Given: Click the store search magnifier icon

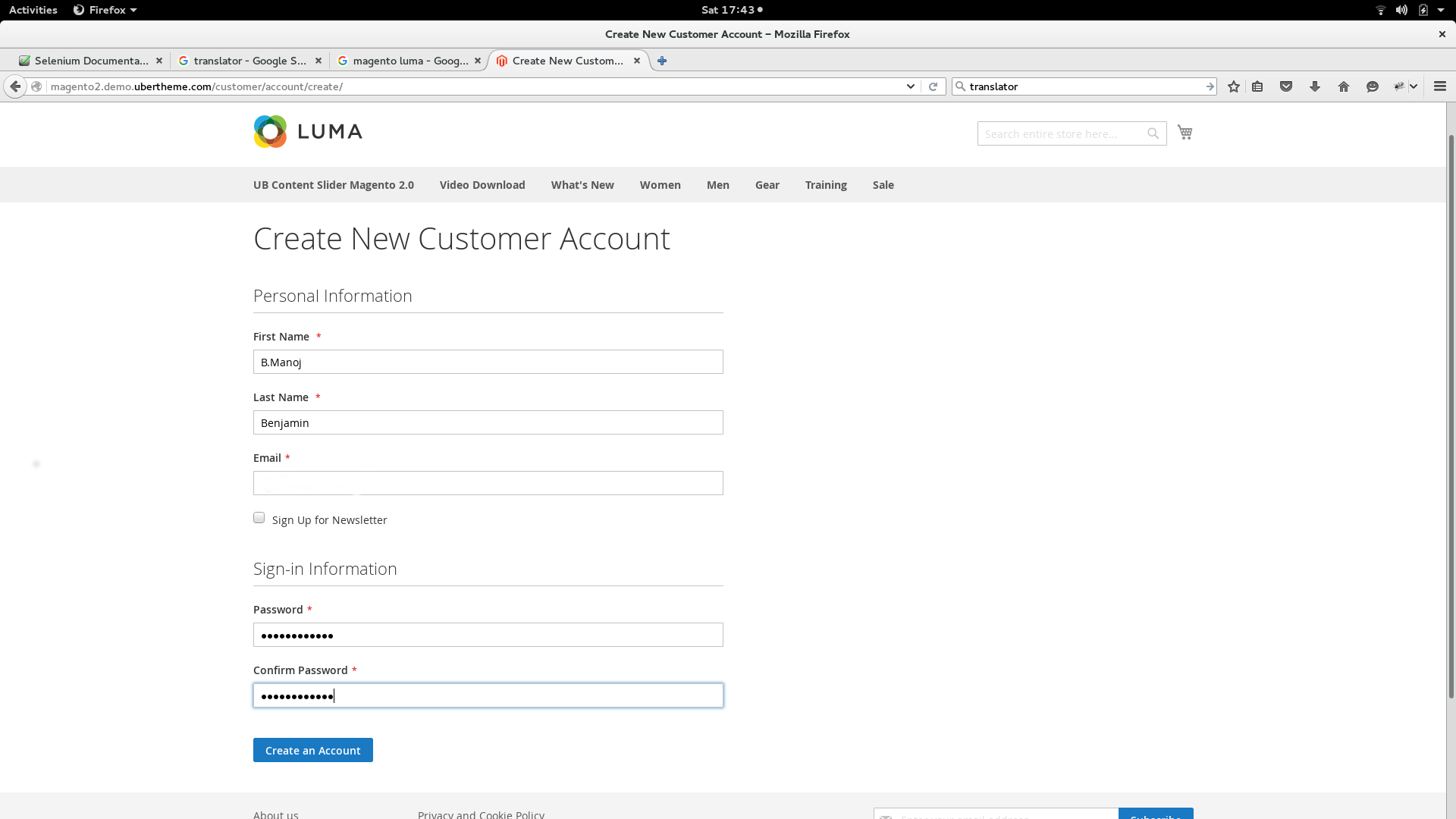Looking at the screenshot, I should 1153,133.
